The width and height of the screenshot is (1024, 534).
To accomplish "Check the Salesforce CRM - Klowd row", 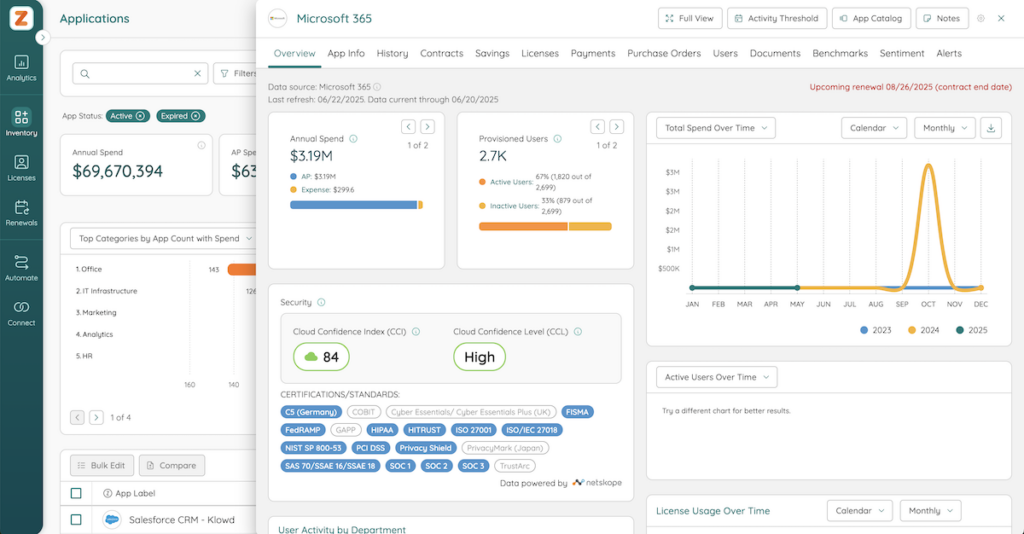I will pos(76,520).
